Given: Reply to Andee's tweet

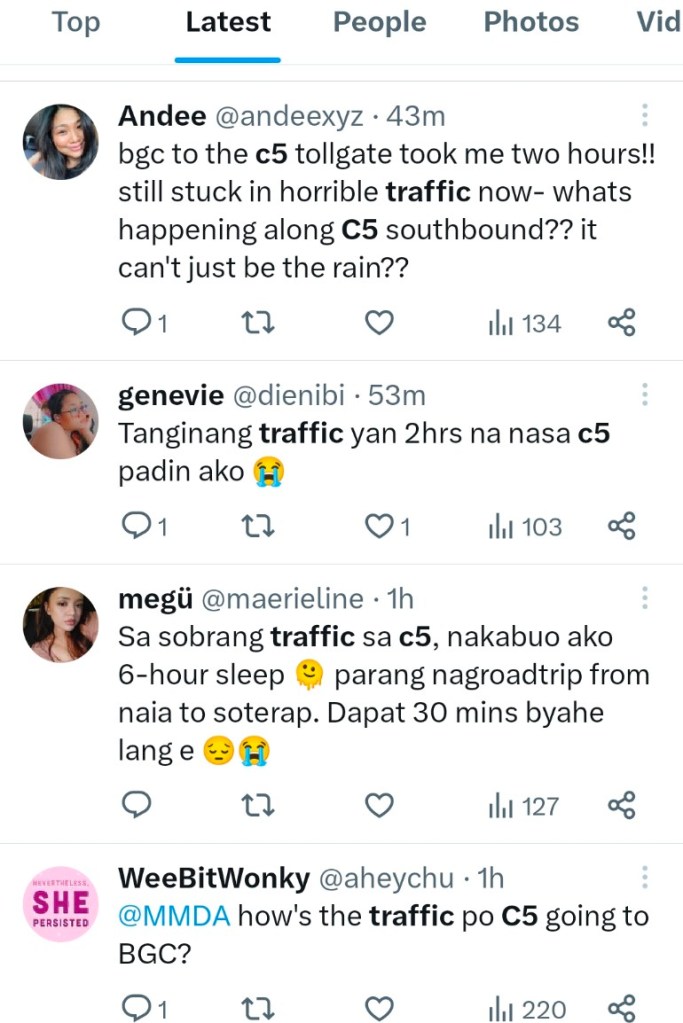Looking at the screenshot, I should pyautogui.click(x=135, y=323).
